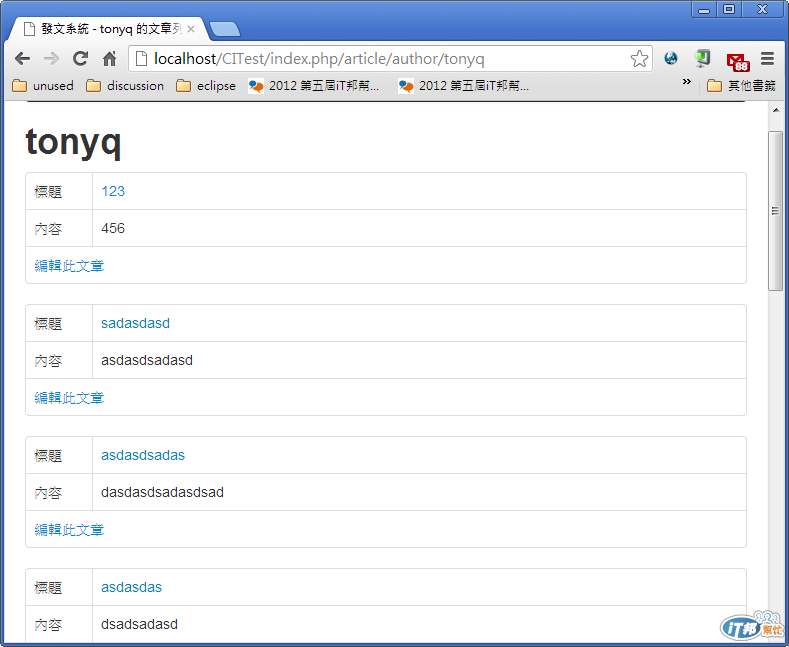Click the content text dasdasdsadasdsad

(163, 492)
